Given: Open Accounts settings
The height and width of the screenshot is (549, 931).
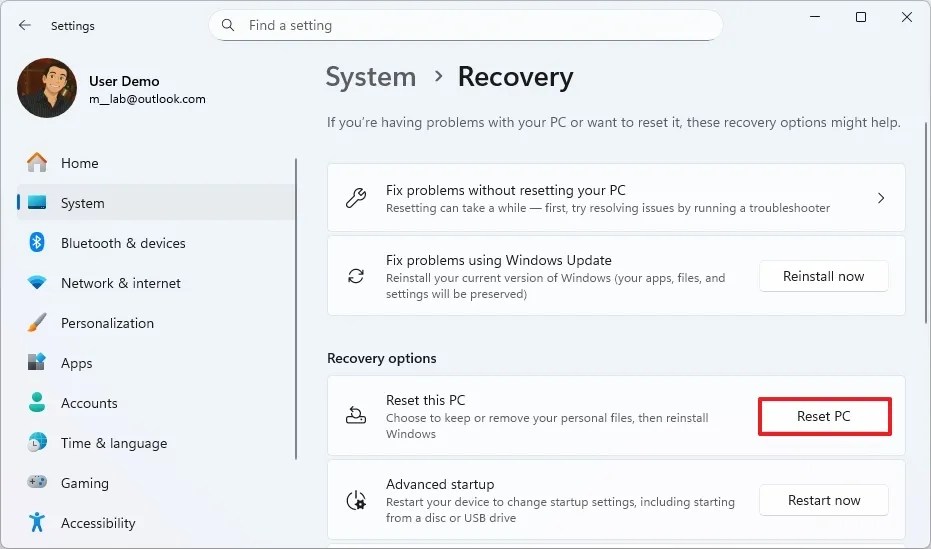Looking at the screenshot, I should pyautogui.click(x=156, y=402).
